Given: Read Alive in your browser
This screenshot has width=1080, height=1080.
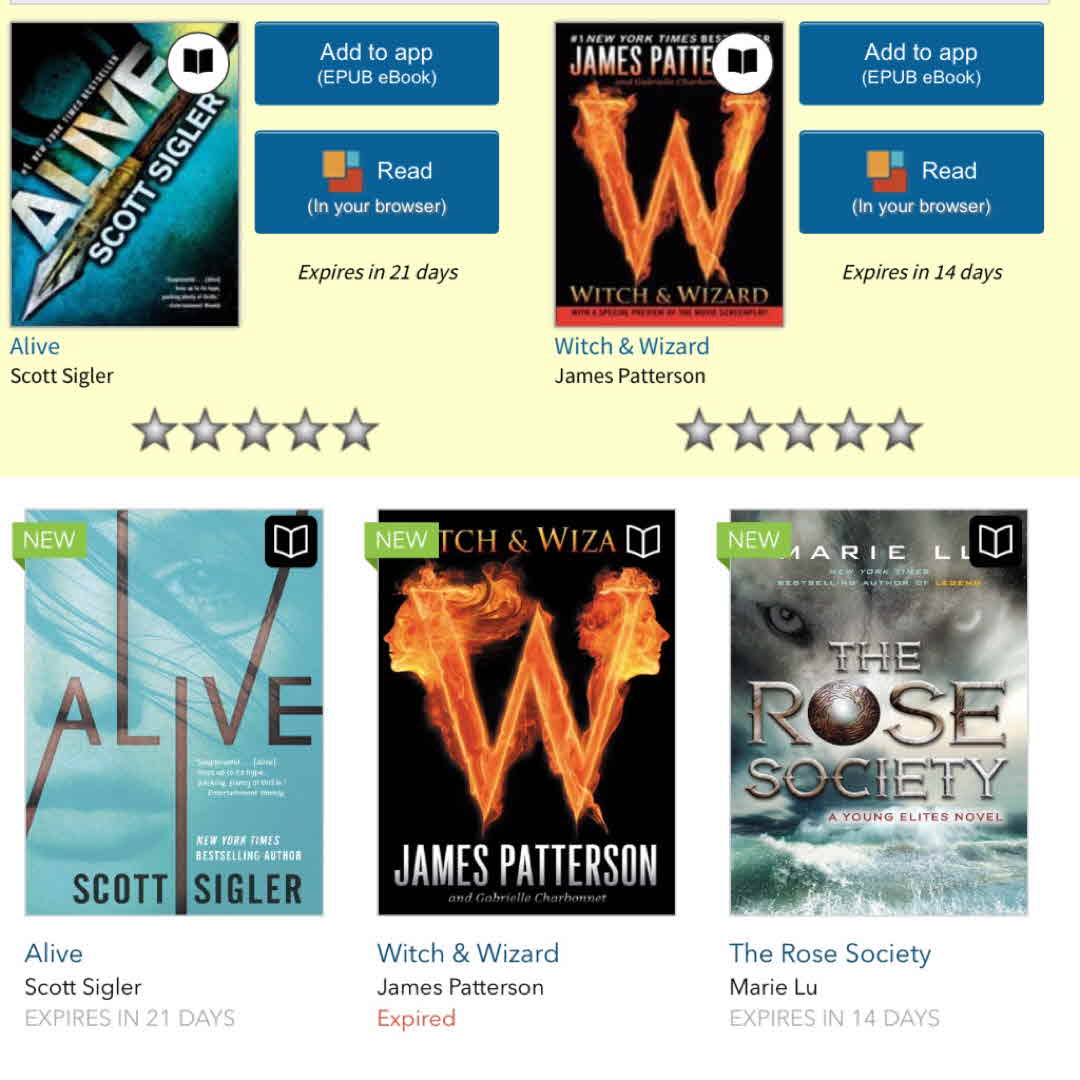Looking at the screenshot, I should point(377,183).
